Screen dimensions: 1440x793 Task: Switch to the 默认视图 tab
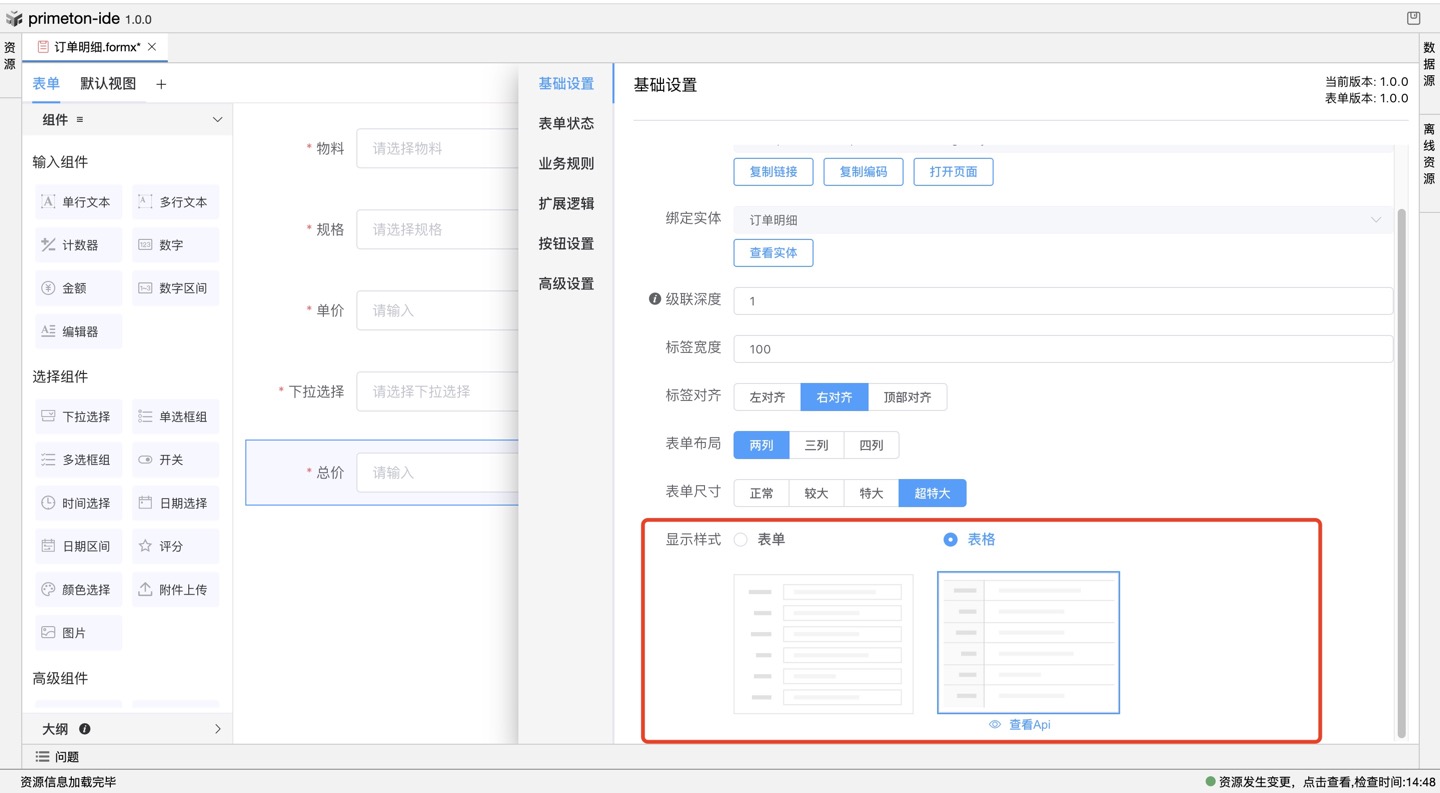click(108, 84)
